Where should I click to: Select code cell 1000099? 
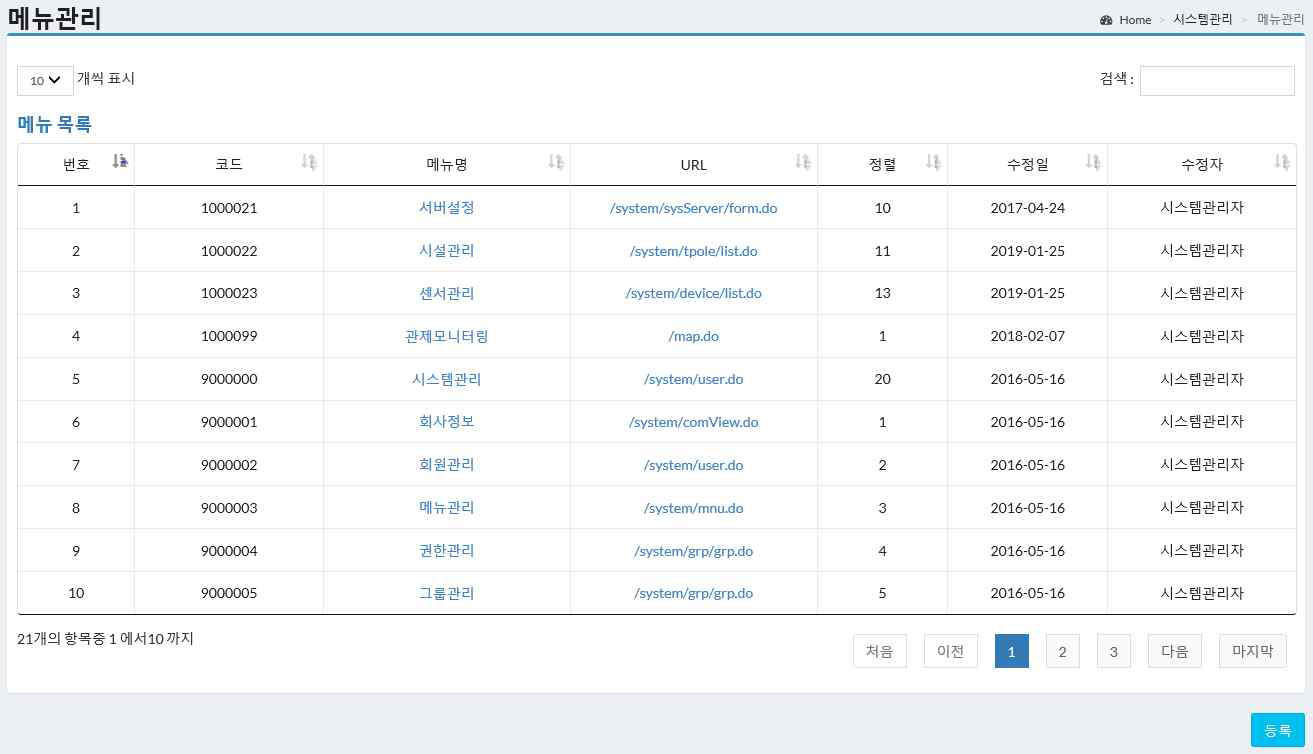click(229, 337)
